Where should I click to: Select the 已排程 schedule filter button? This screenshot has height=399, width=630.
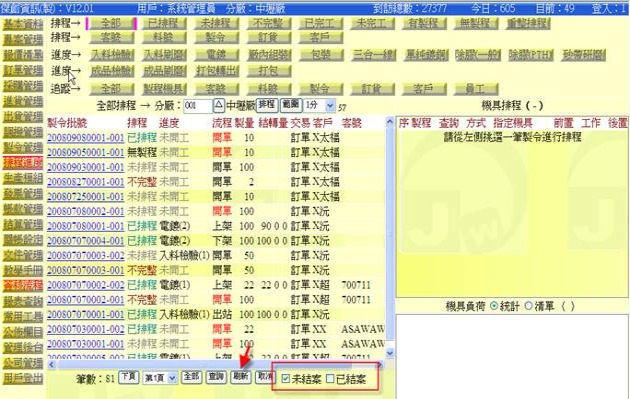(164, 24)
